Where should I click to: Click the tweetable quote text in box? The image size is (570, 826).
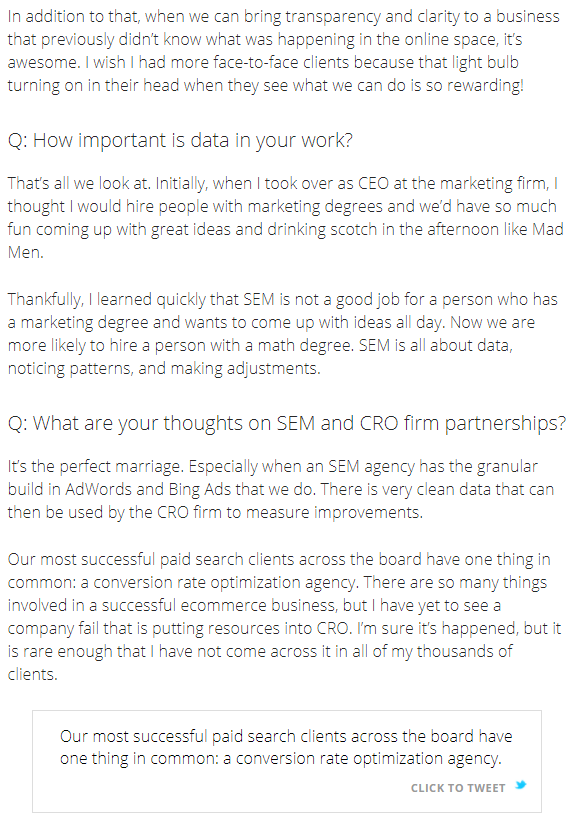pos(286,748)
